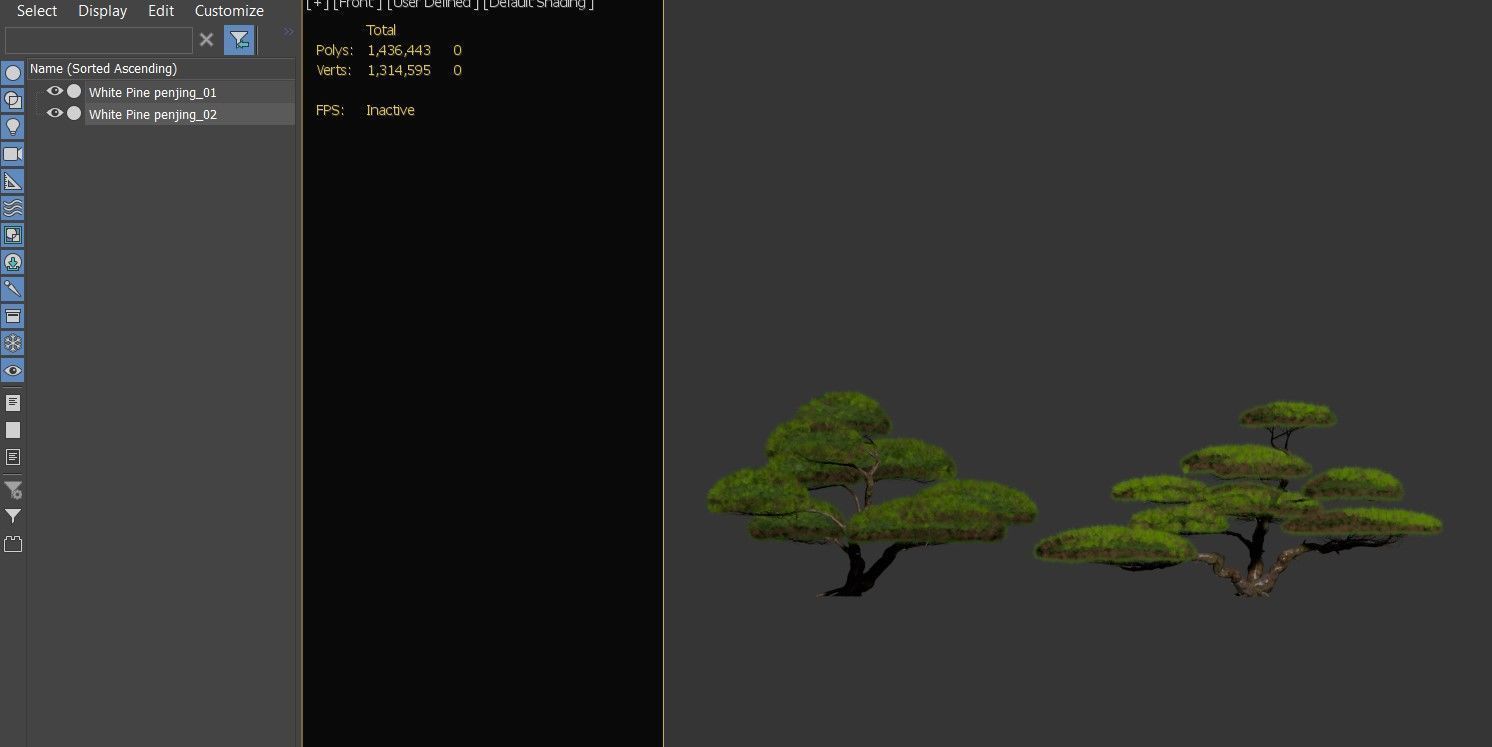Click geometry dot icon of White Pine penjing_01

tap(74, 91)
